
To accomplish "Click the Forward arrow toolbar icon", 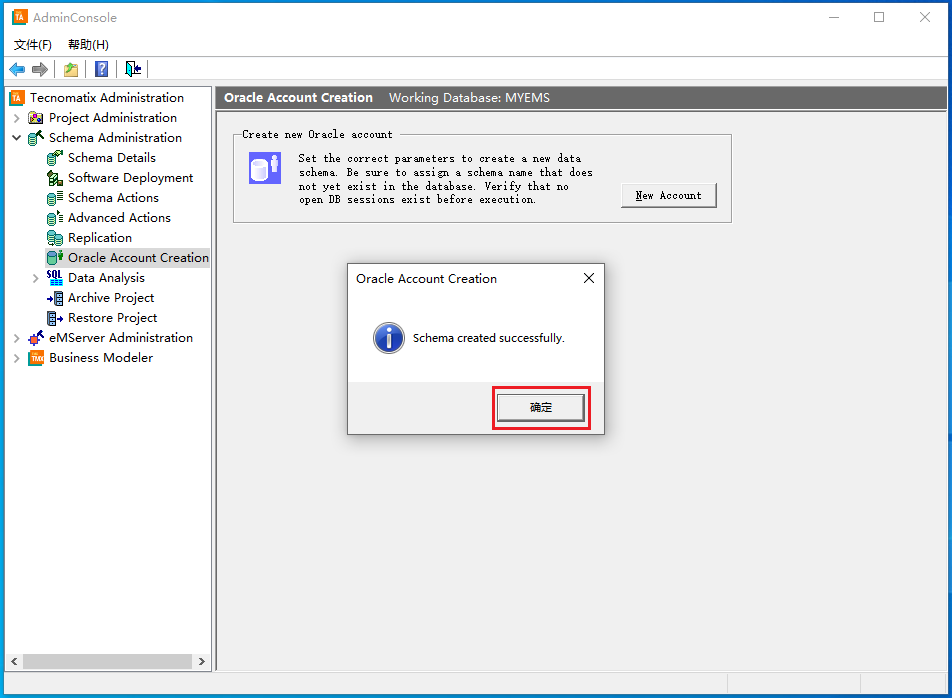I will 40,69.
